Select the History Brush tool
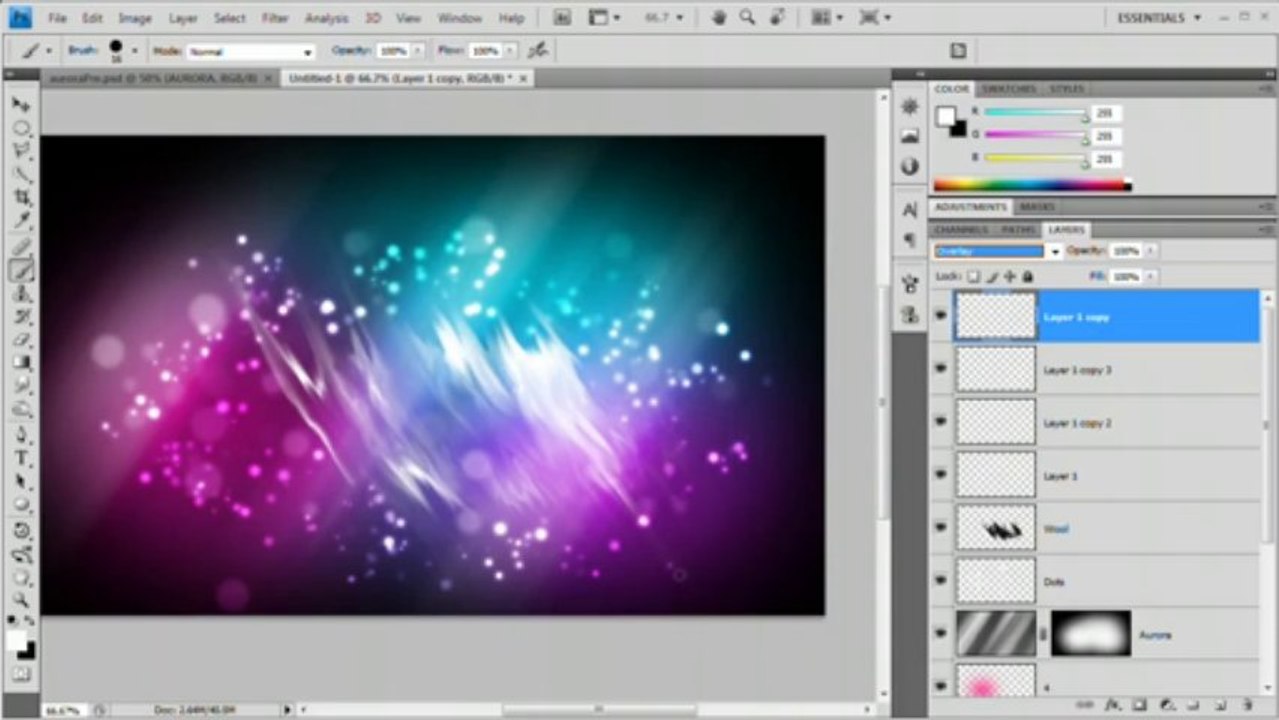This screenshot has height=720, width=1279. [x=21, y=316]
